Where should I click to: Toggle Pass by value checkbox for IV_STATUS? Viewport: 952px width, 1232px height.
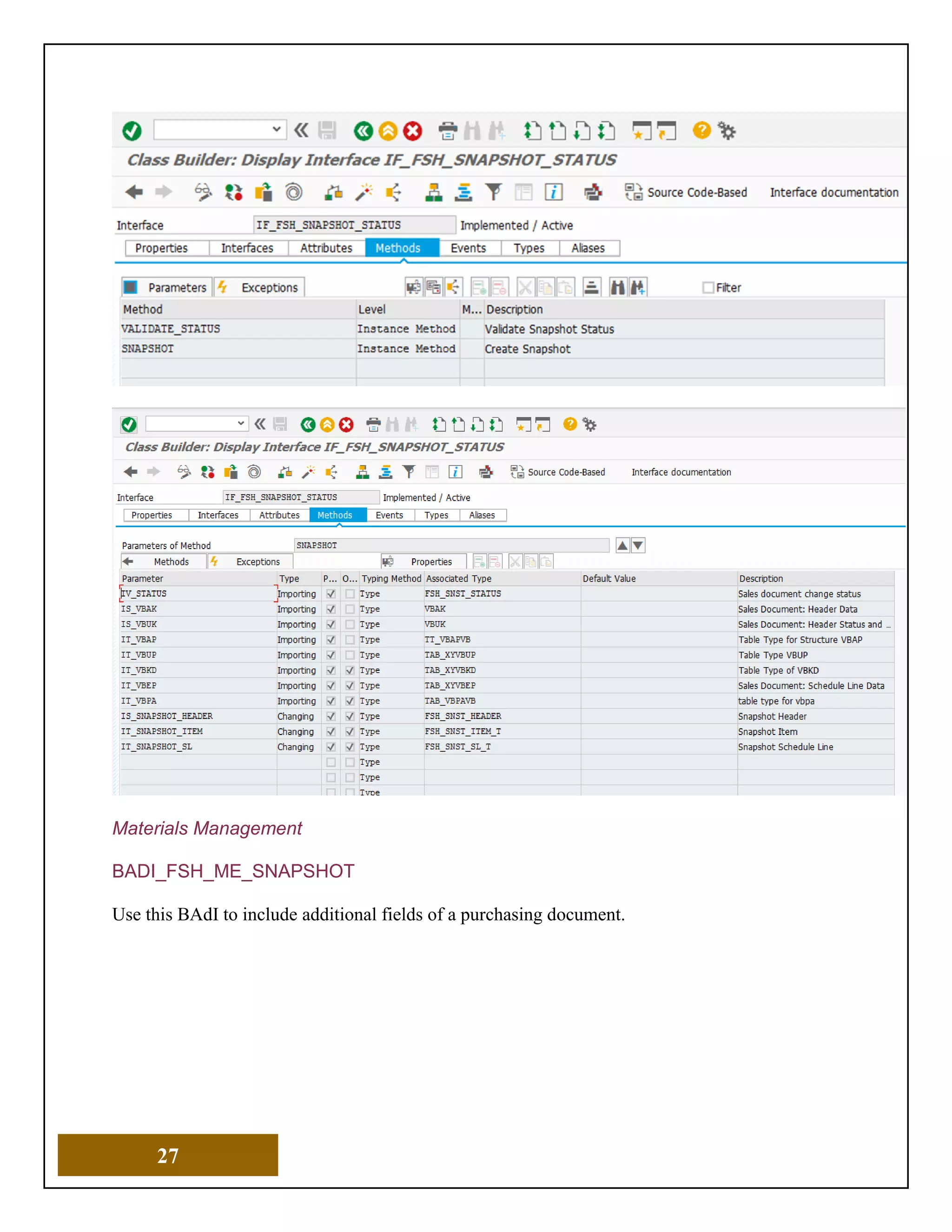331,593
